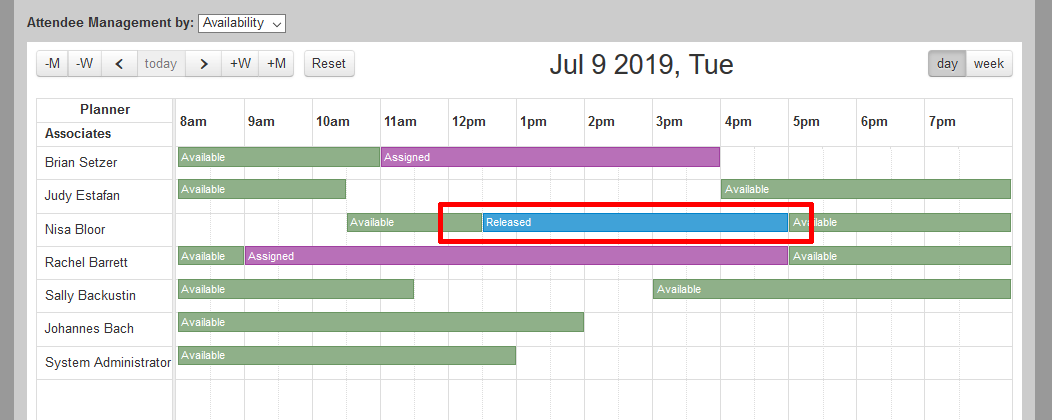Viewport: 1052px width, 420px height.
Task: Click the next day arrow button
Action: pyautogui.click(x=203, y=63)
